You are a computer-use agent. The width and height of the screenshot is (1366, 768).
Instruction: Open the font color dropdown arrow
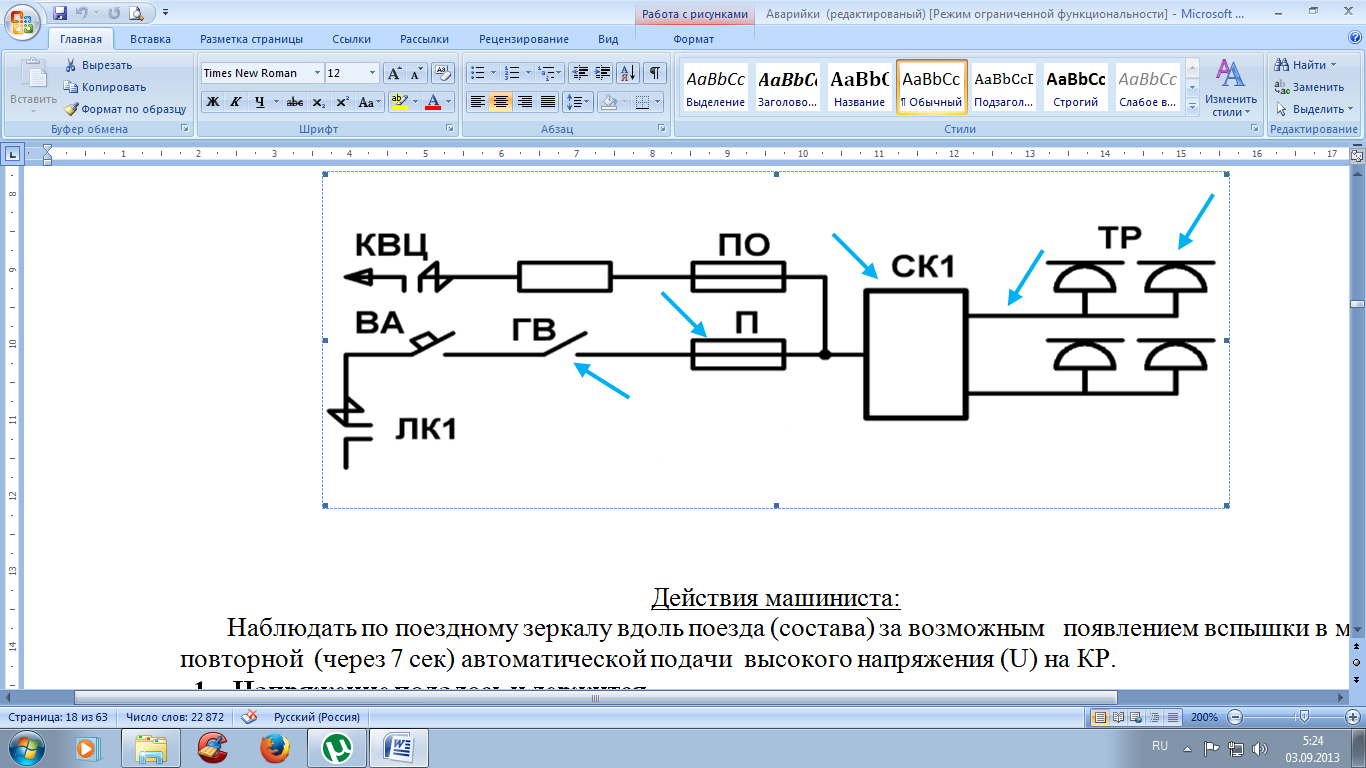point(450,102)
